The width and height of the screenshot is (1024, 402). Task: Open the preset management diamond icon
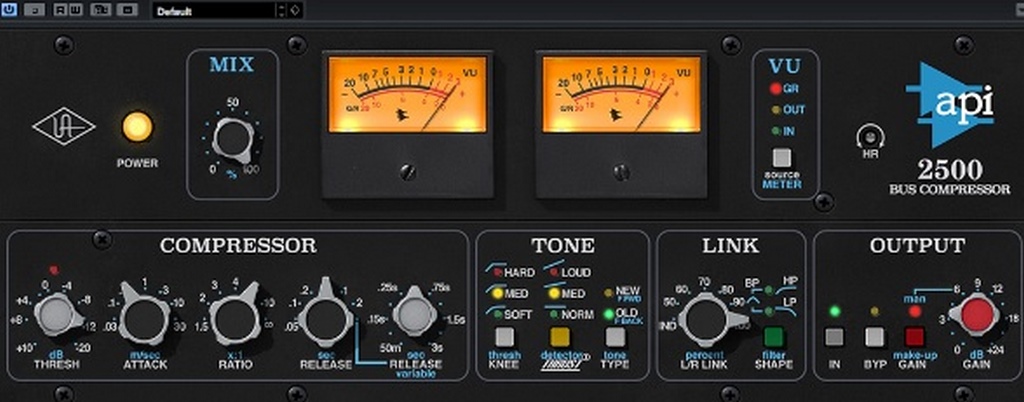coord(295,10)
